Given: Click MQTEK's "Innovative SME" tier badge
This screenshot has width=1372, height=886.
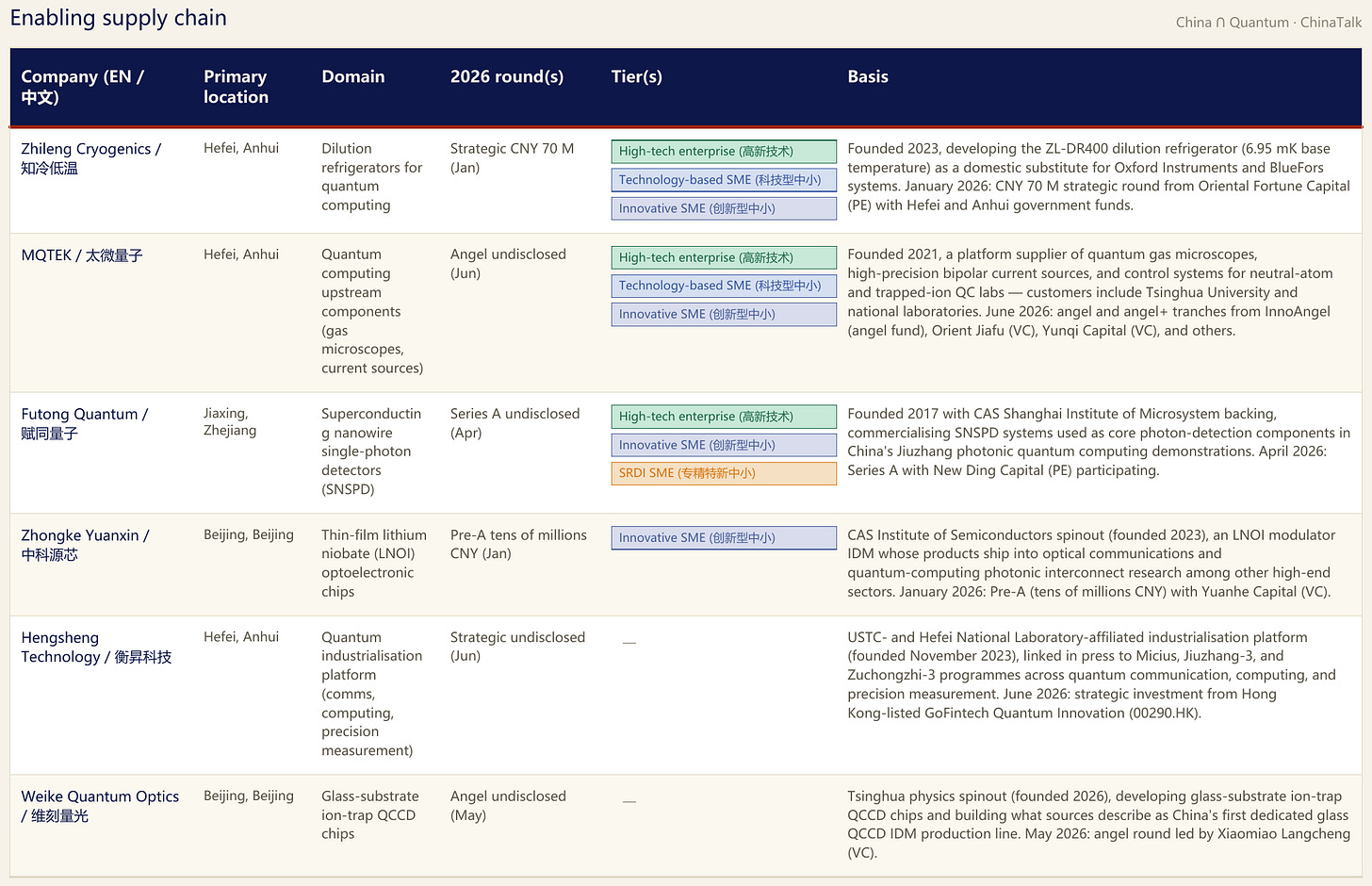Looking at the screenshot, I should coord(724,314).
